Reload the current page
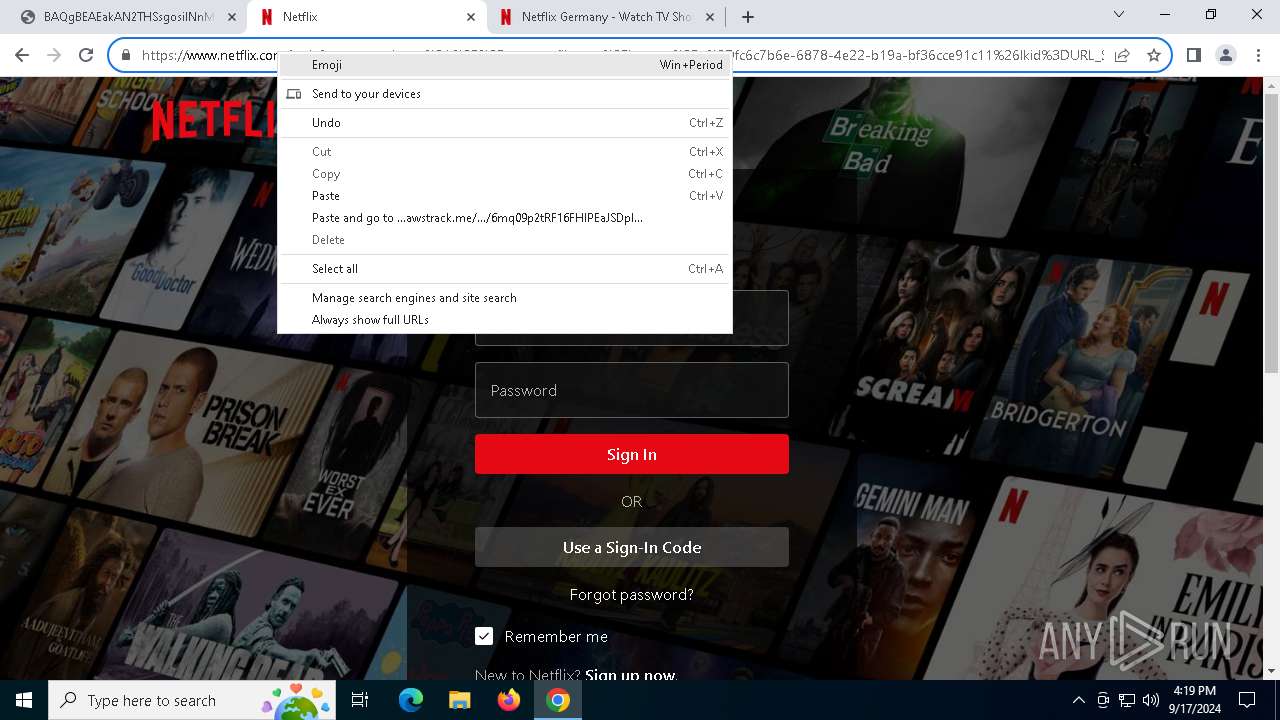This screenshot has height=720, width=1280. pyautogui.click(x=86, y=56)
